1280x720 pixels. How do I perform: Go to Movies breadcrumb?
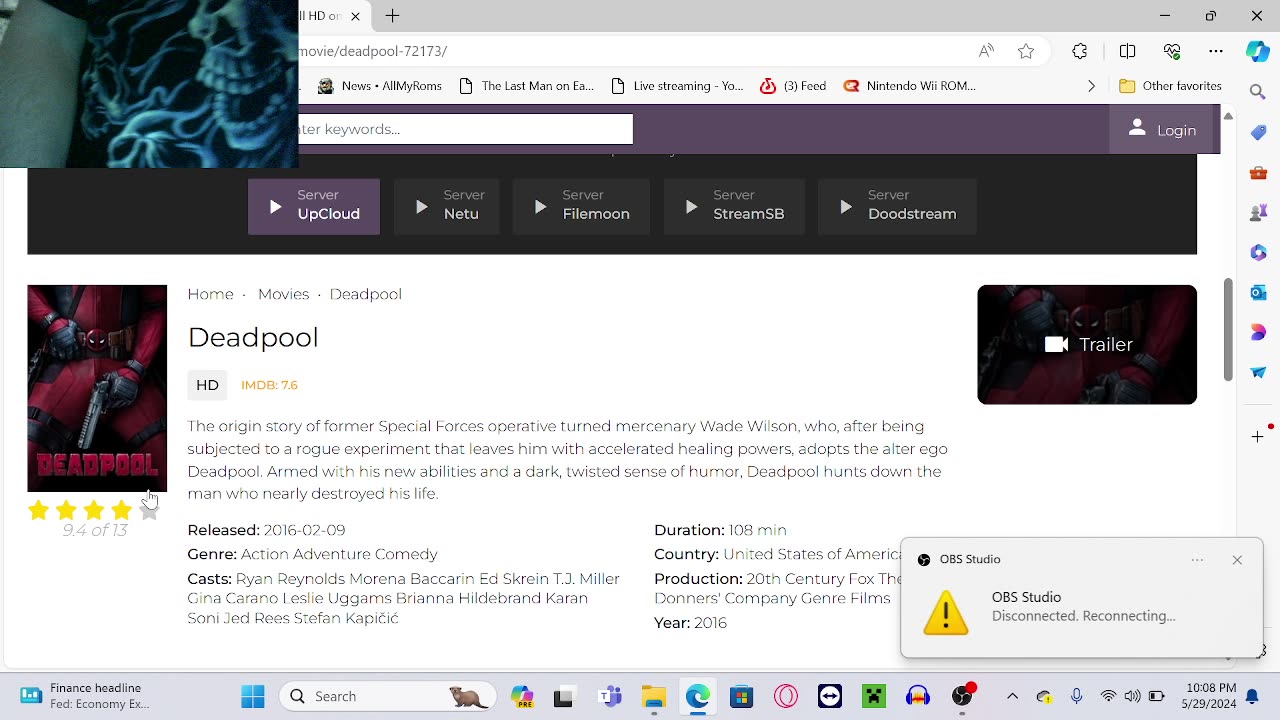point(283,294)
